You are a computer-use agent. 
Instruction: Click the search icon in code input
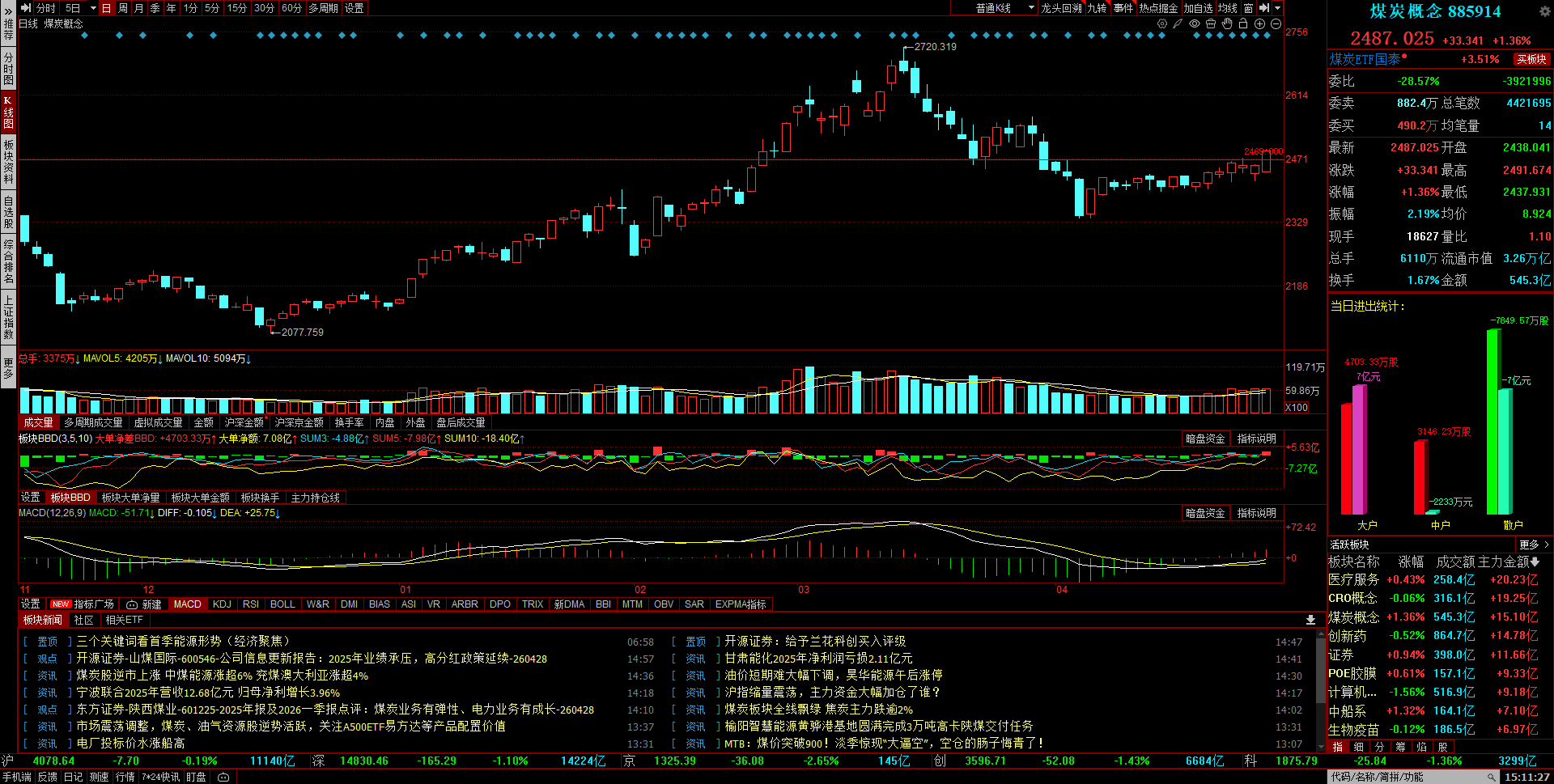[x=1491, y=777]
